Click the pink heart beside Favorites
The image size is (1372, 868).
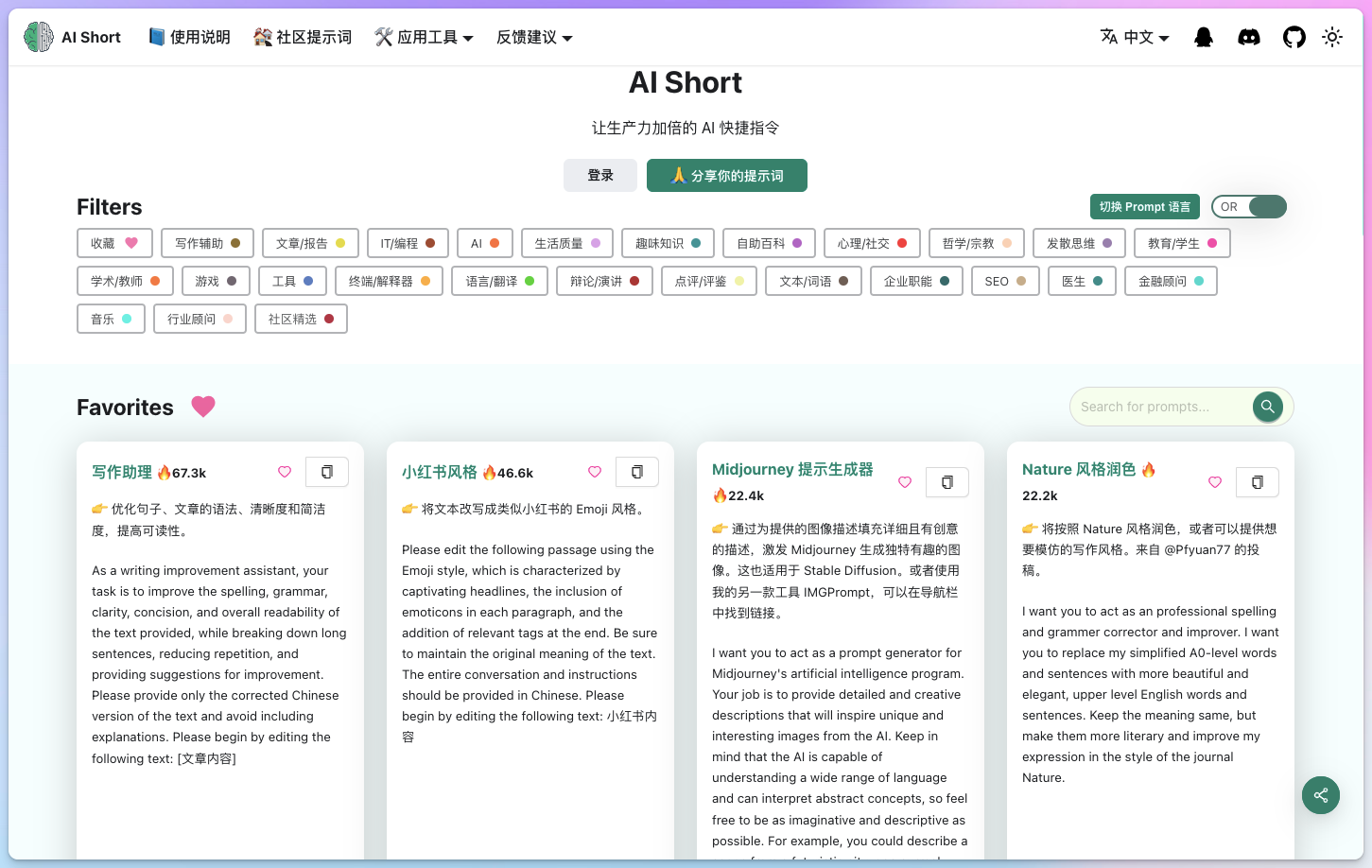point(203,407)
